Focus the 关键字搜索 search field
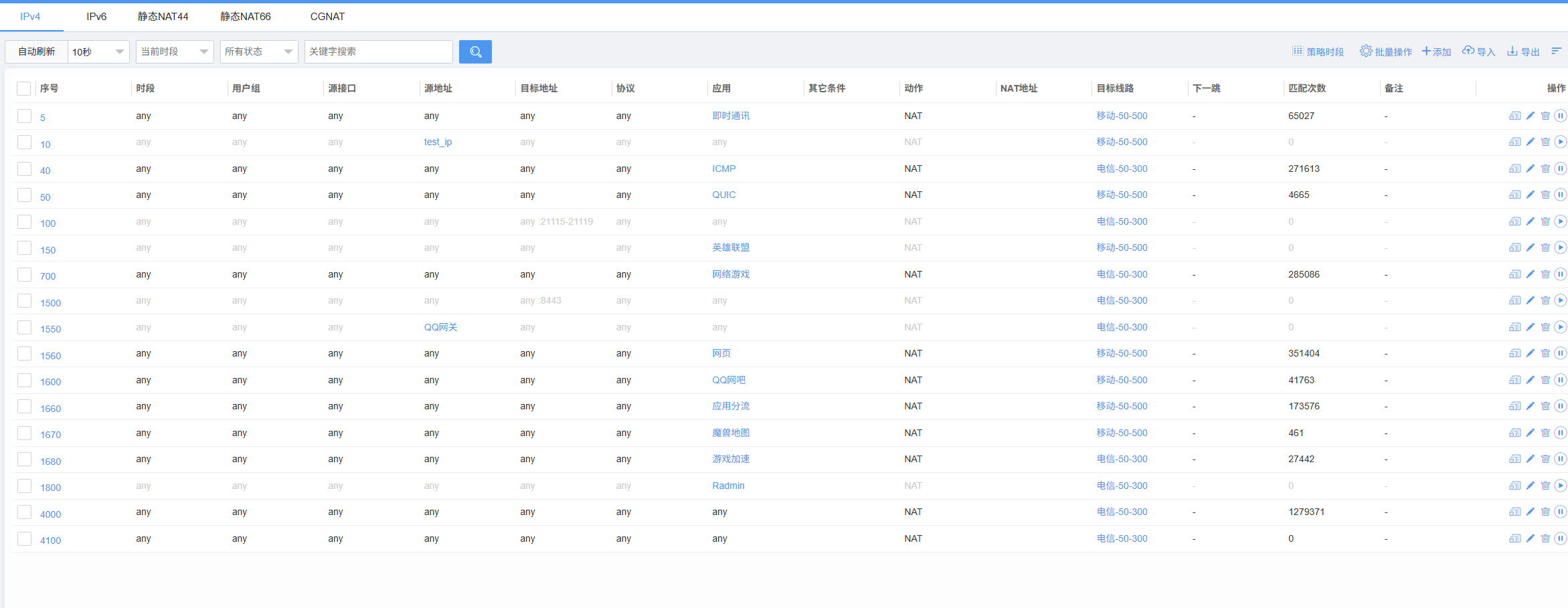 pyautogui.click(x=379, y=52)
